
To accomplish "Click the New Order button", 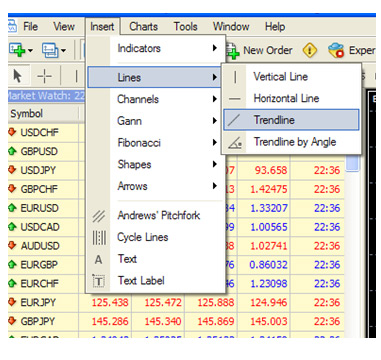I will (259, 51).
